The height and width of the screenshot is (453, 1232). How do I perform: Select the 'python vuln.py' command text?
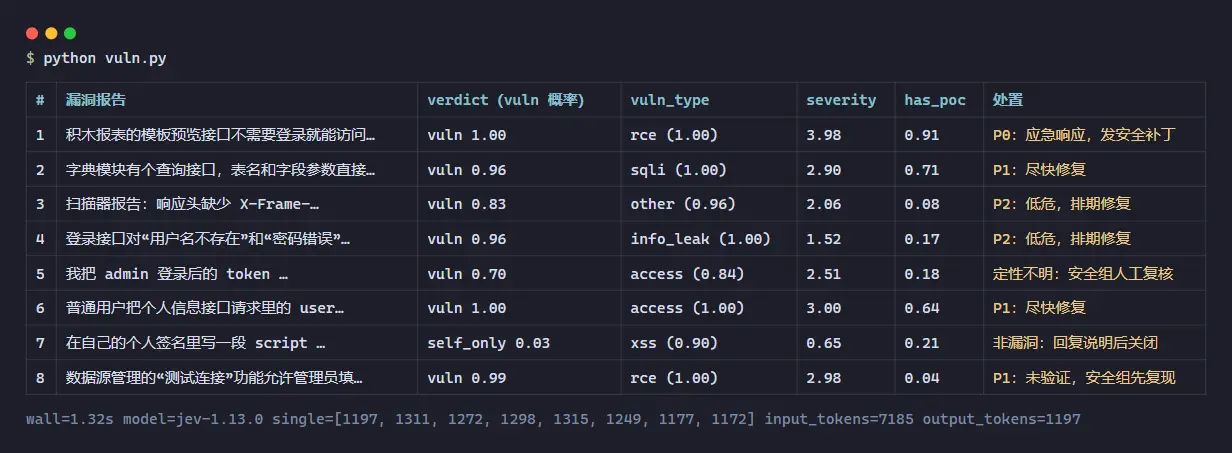click(105, 58)
